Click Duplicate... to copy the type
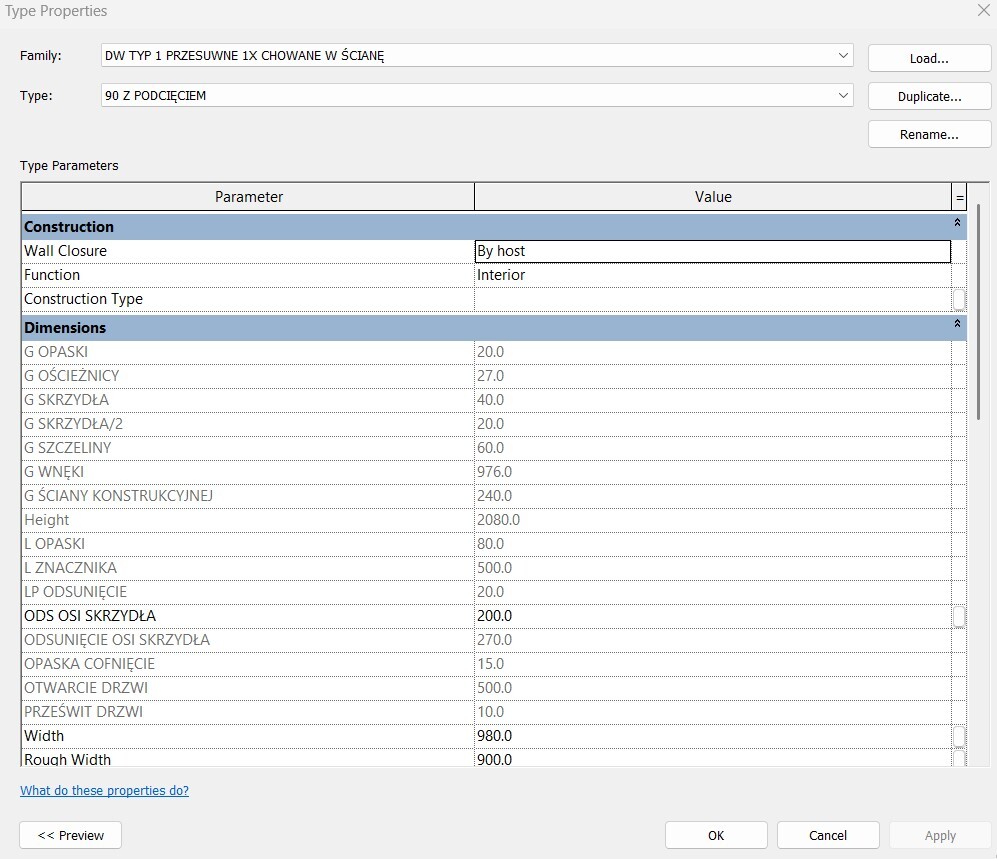This screenshot has height=859, width=997. [x=929, y=97]
